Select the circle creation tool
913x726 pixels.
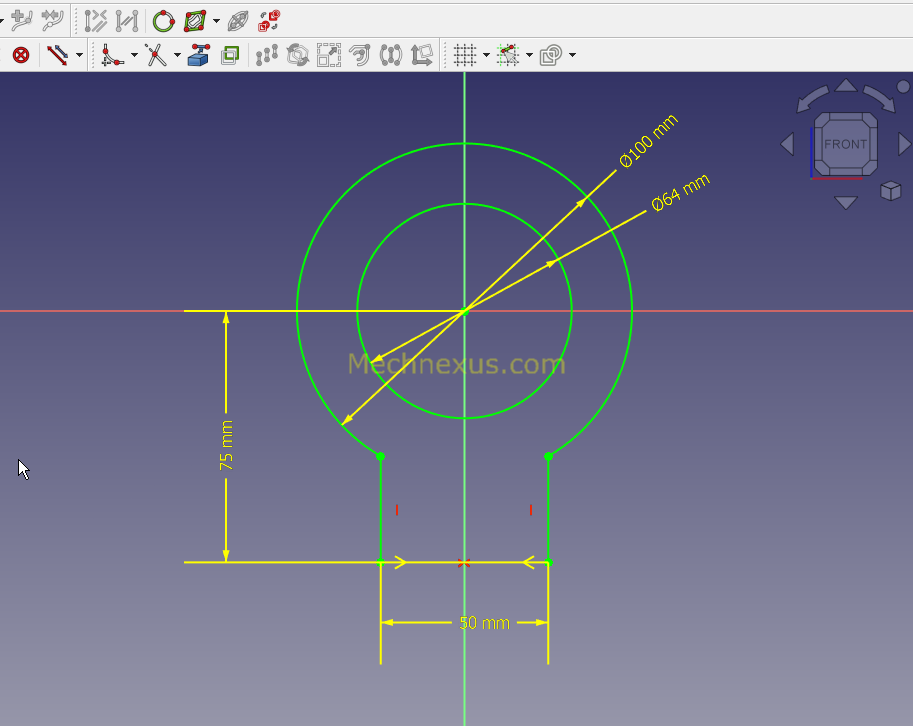point(161,19)
